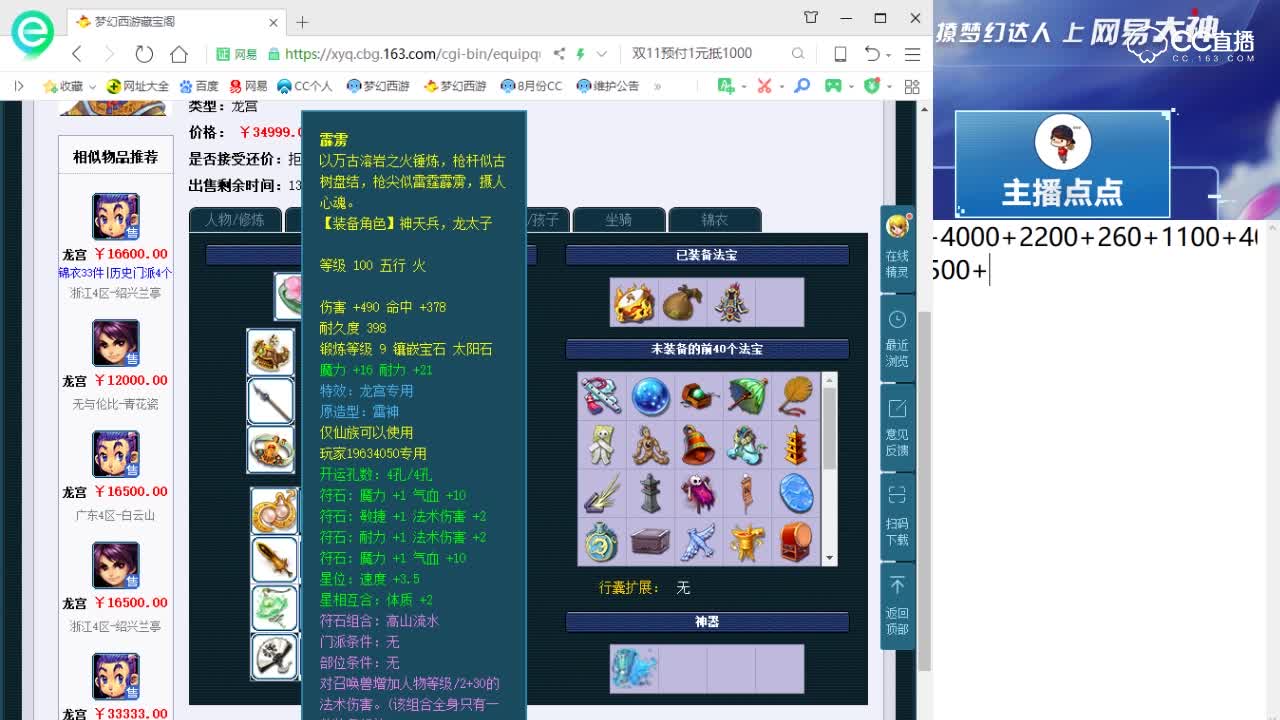Viewport: 1280px width, 720px height.
Task: Open the green game controller extension
Action: click(x=833, y=86)
